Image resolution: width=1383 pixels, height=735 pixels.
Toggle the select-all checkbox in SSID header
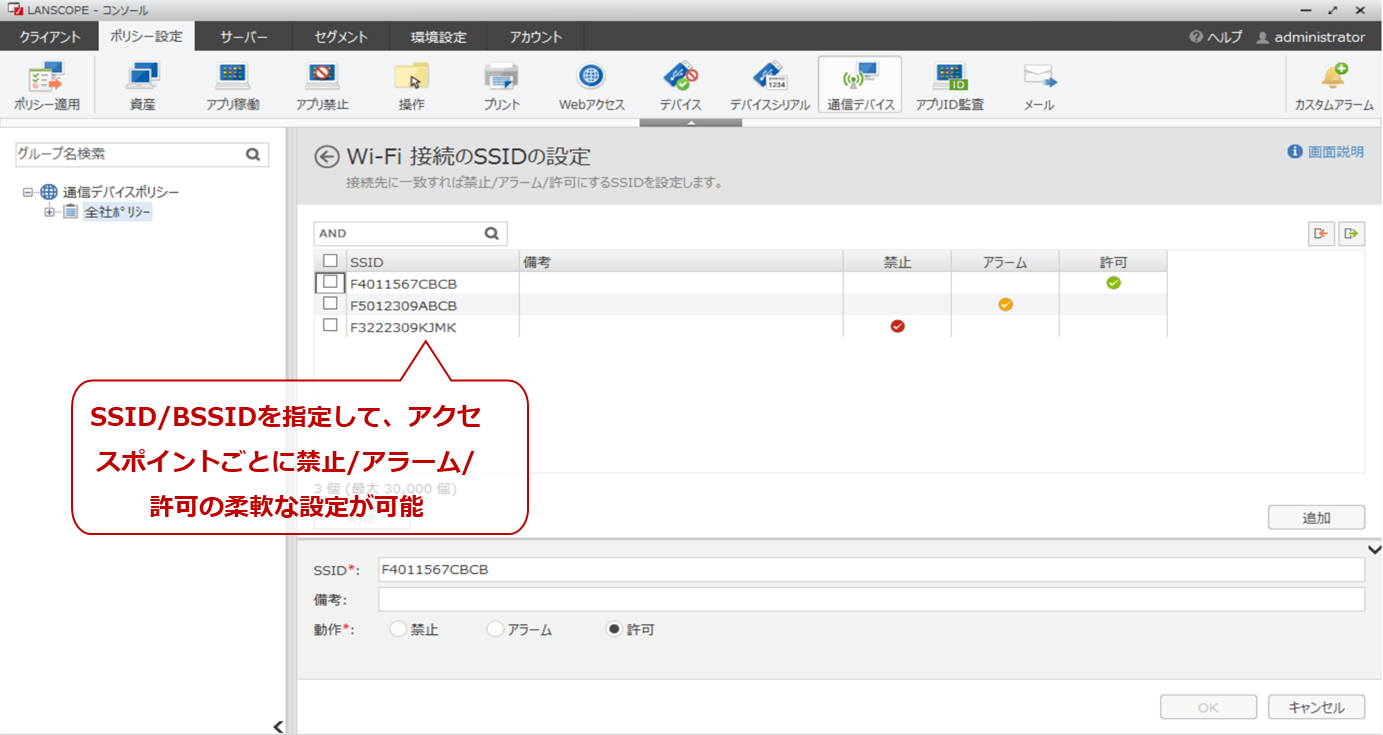[x=330, y=261]
